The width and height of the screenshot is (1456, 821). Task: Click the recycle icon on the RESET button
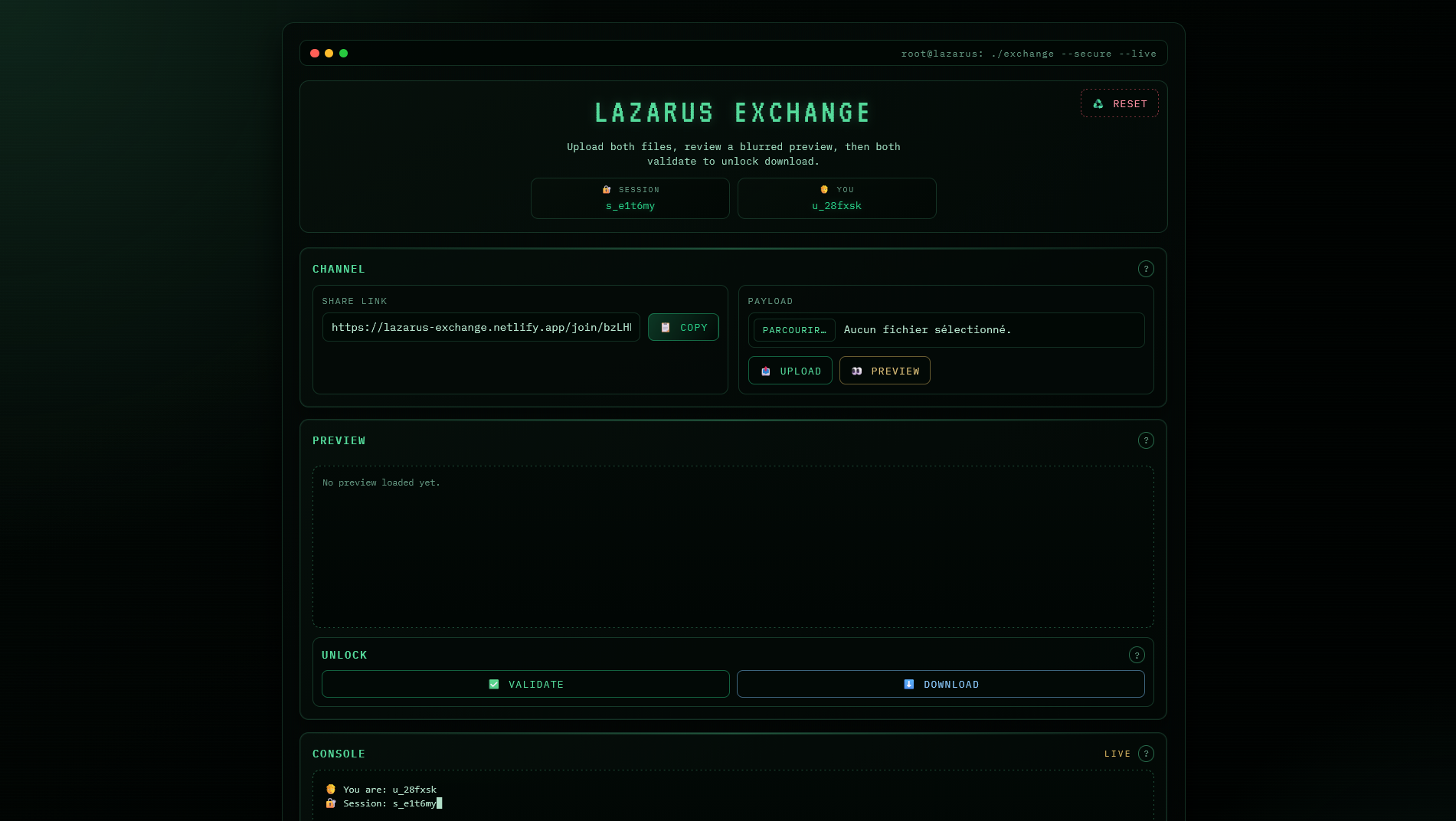(x=1097, y=103)
